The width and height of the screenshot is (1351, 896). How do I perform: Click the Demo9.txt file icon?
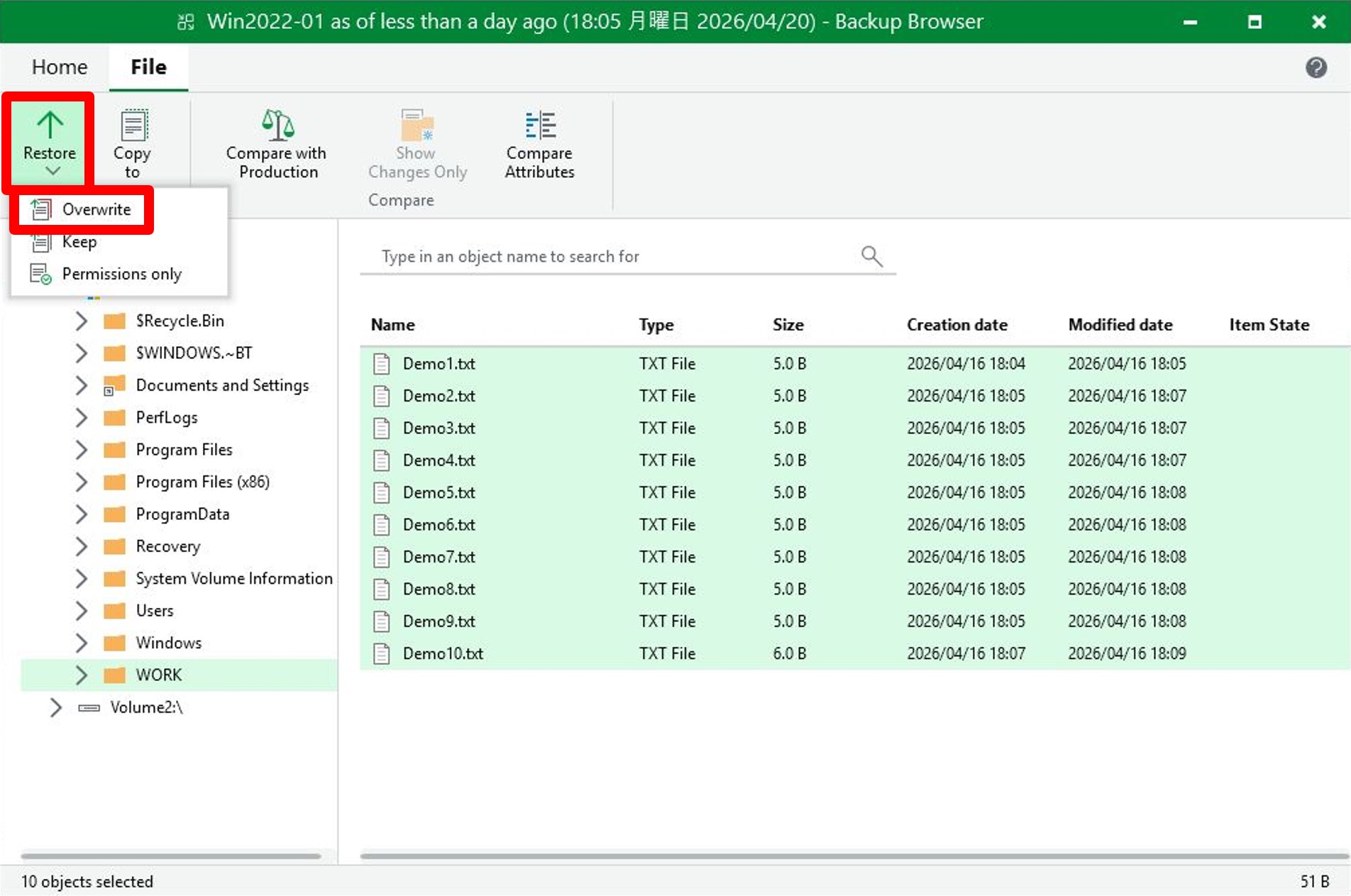382,621
